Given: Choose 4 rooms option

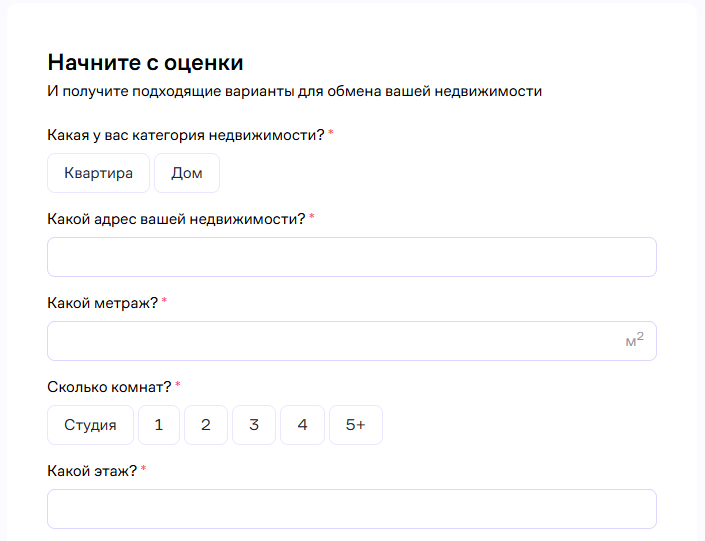Looking at the screenshot, I should (x=302, y=425).
